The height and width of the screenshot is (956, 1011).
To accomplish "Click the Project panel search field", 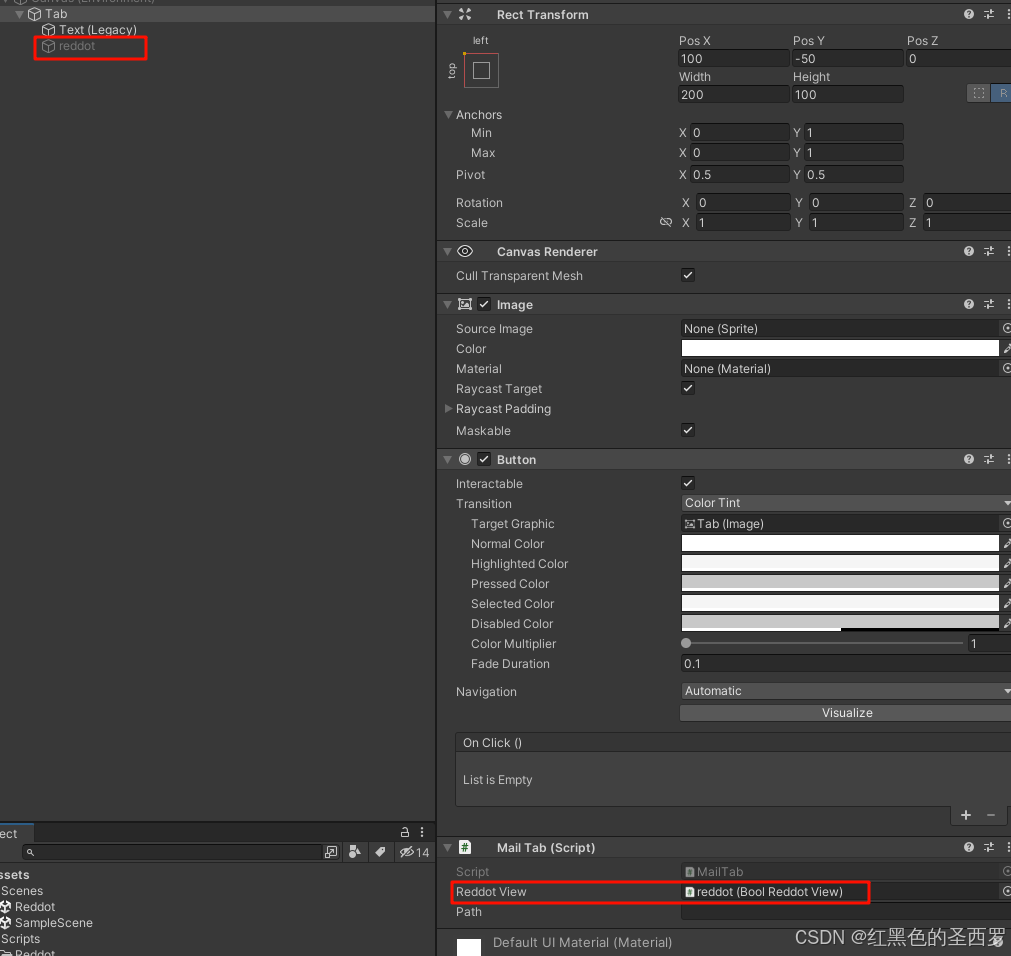I will tap(172, 852).
